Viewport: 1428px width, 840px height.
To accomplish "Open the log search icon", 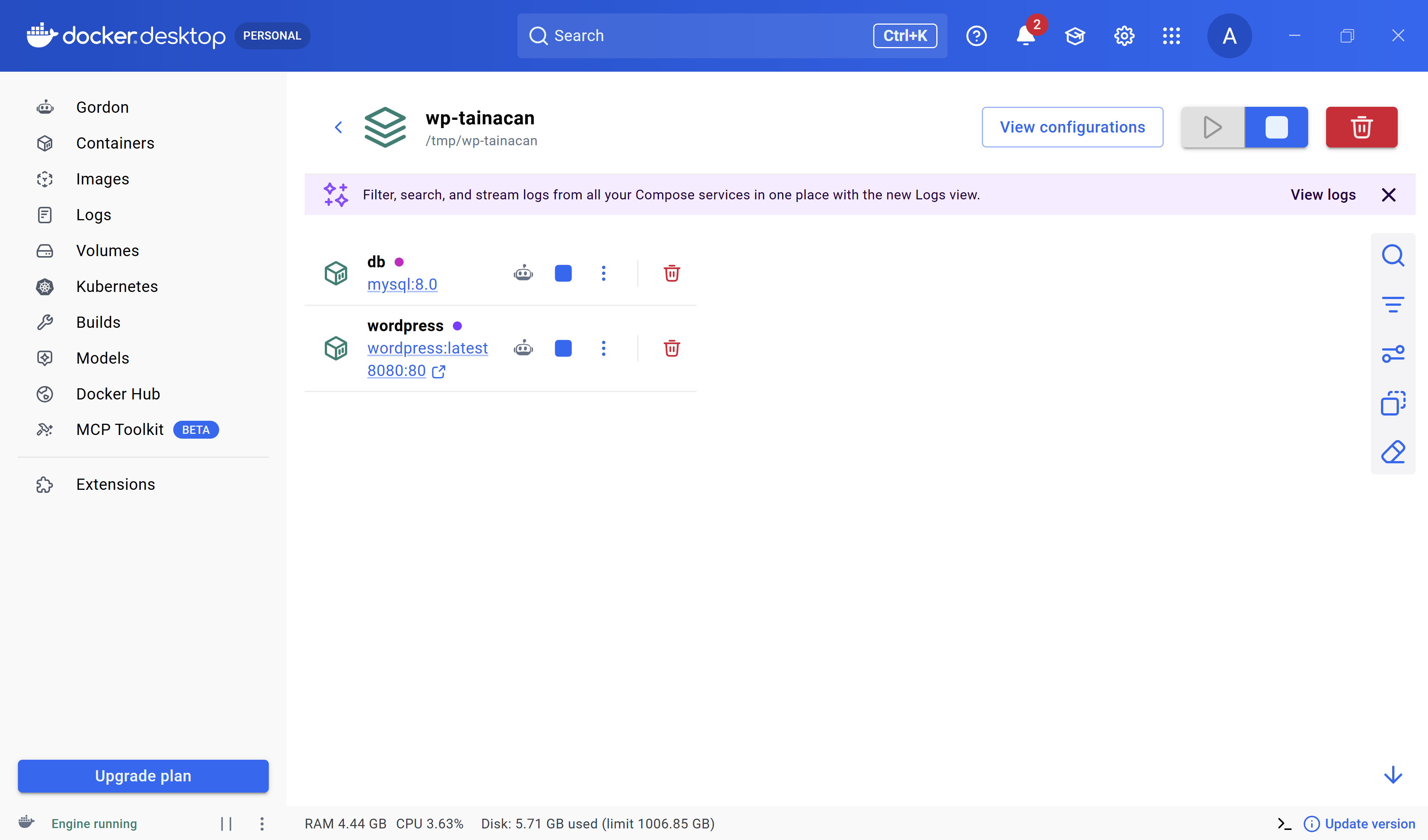I will (1392, 256).
